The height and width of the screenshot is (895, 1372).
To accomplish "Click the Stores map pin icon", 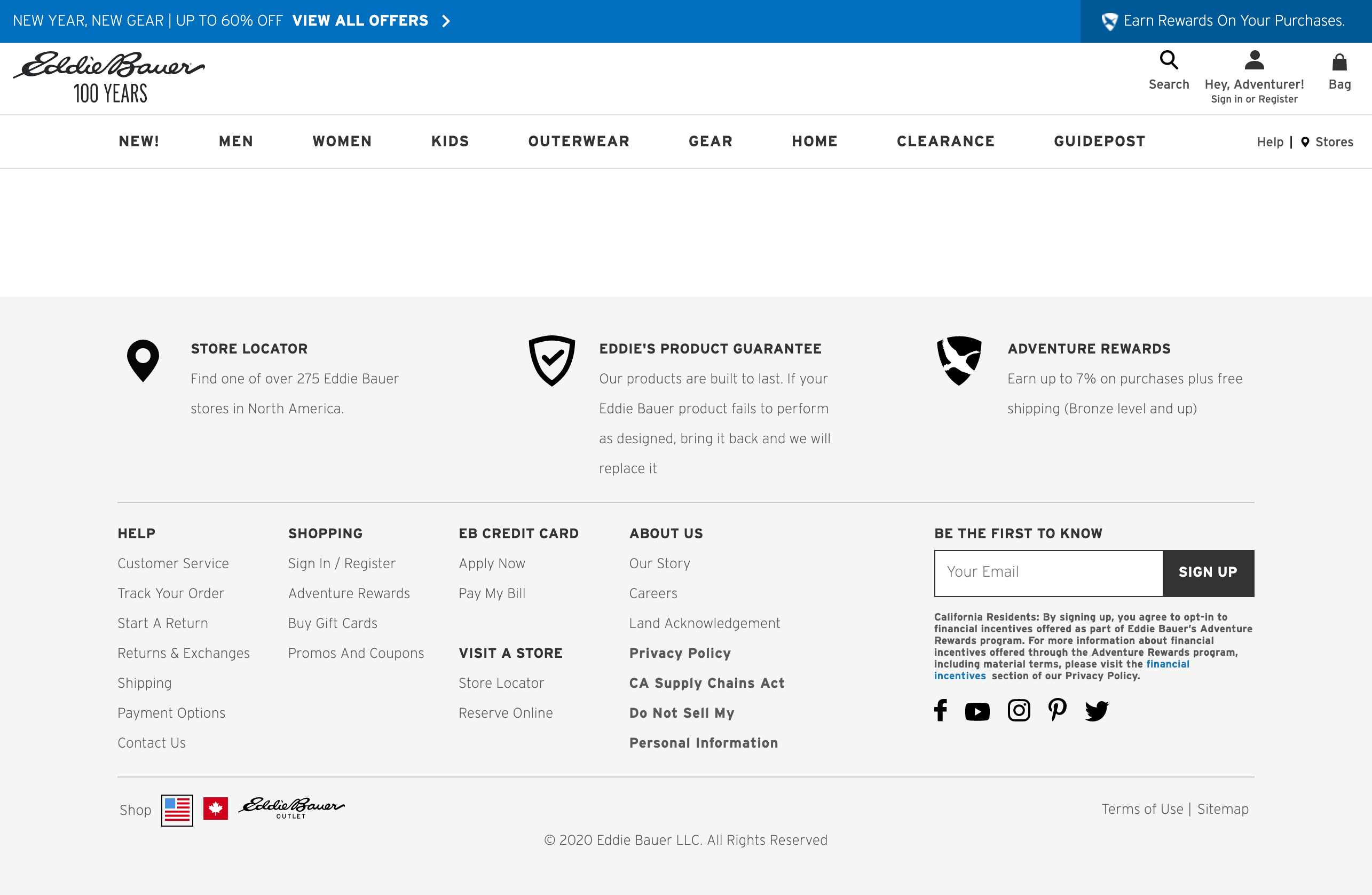I will 1305,142.
